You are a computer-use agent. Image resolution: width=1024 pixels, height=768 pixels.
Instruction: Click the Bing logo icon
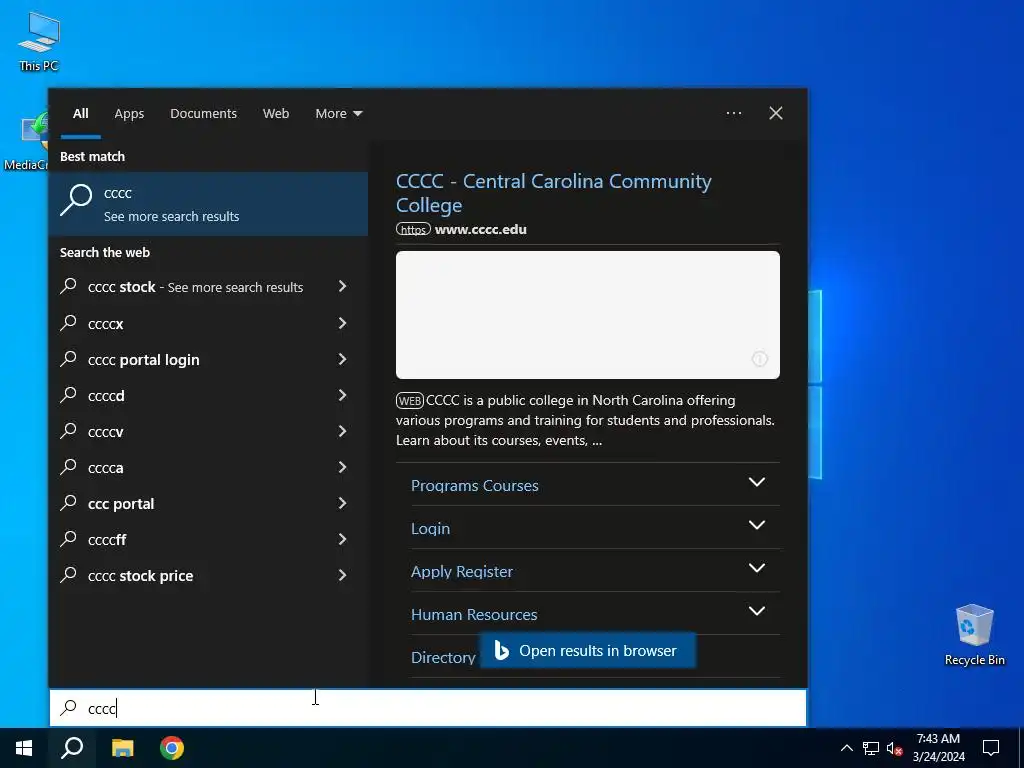[501, 650]
